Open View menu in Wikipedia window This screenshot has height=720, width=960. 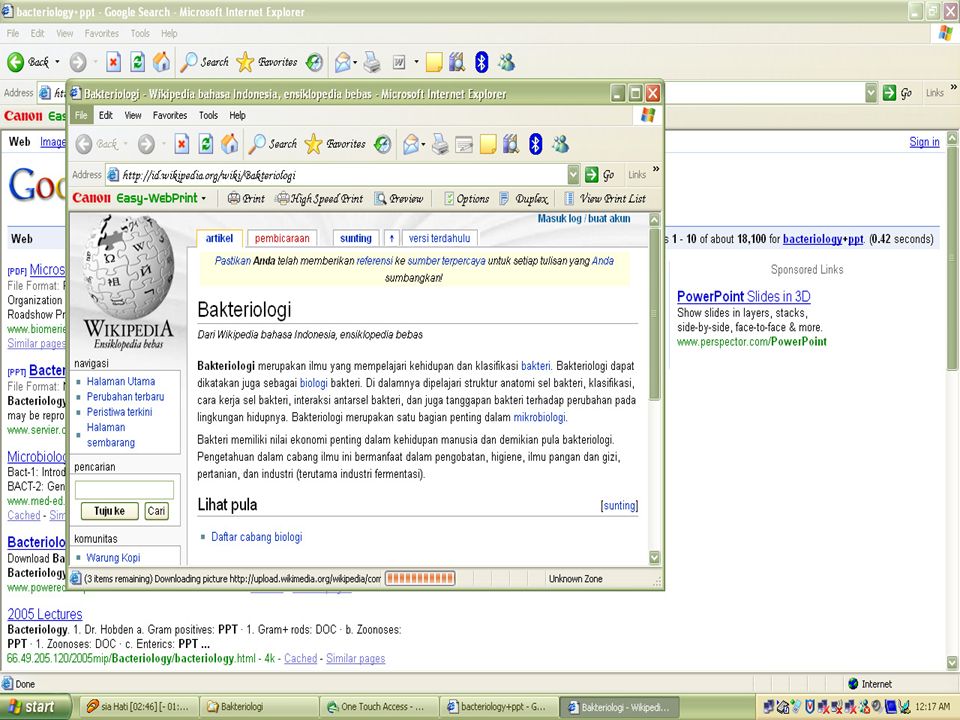(x=133, y=115)
